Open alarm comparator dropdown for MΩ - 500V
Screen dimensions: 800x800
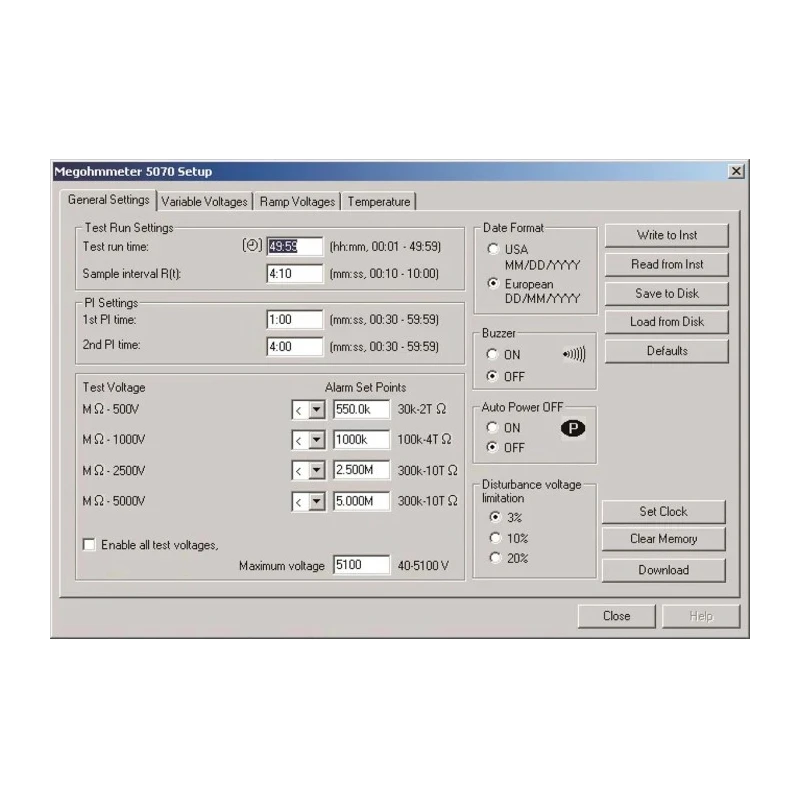tap(316, 409)
